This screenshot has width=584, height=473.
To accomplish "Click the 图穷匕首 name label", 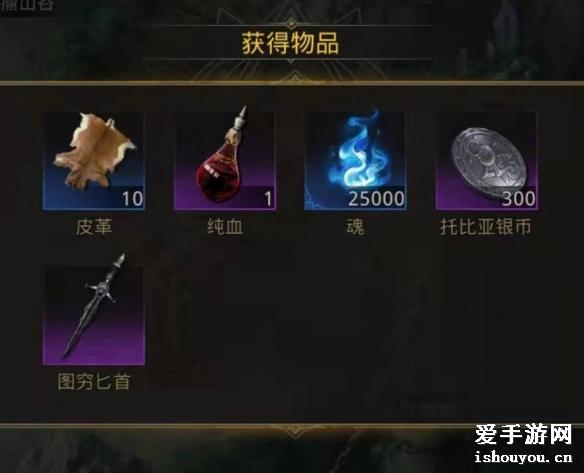I will [x=94, y=382].
